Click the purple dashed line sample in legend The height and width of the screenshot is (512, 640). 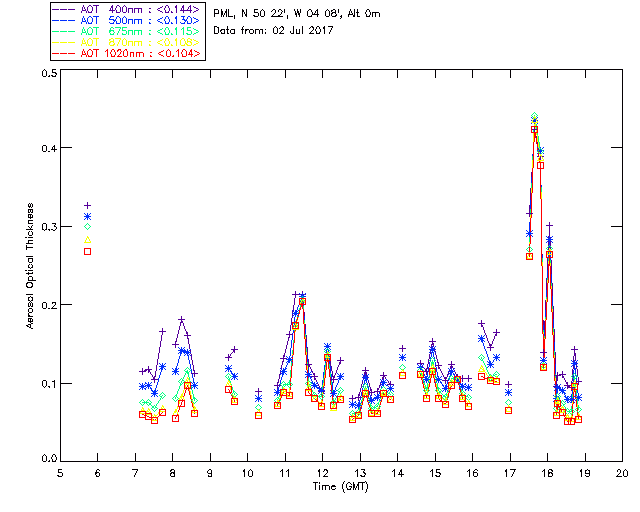coord(64,9)
